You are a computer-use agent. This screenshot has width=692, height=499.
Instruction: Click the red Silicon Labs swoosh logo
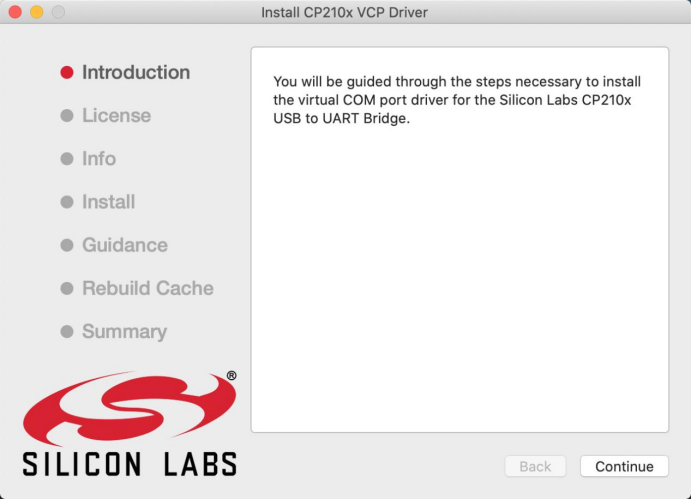coord(130,408)
